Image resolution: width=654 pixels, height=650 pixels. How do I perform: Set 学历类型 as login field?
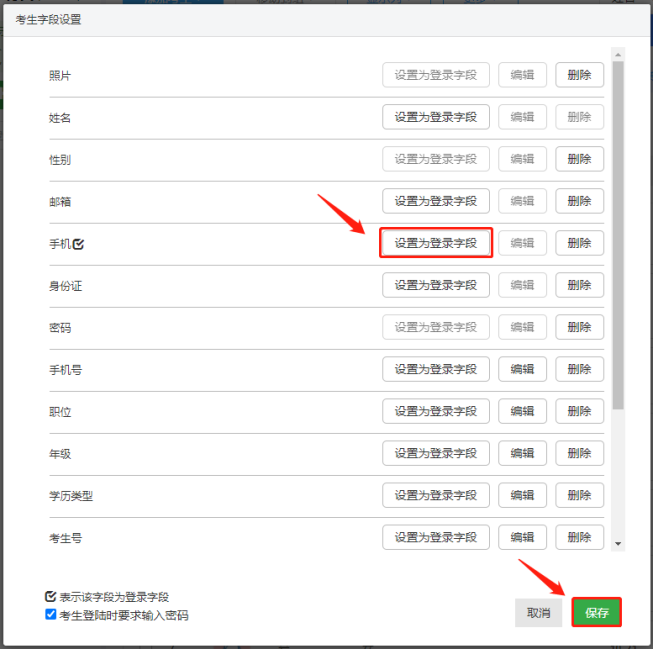tap(436, 495)
